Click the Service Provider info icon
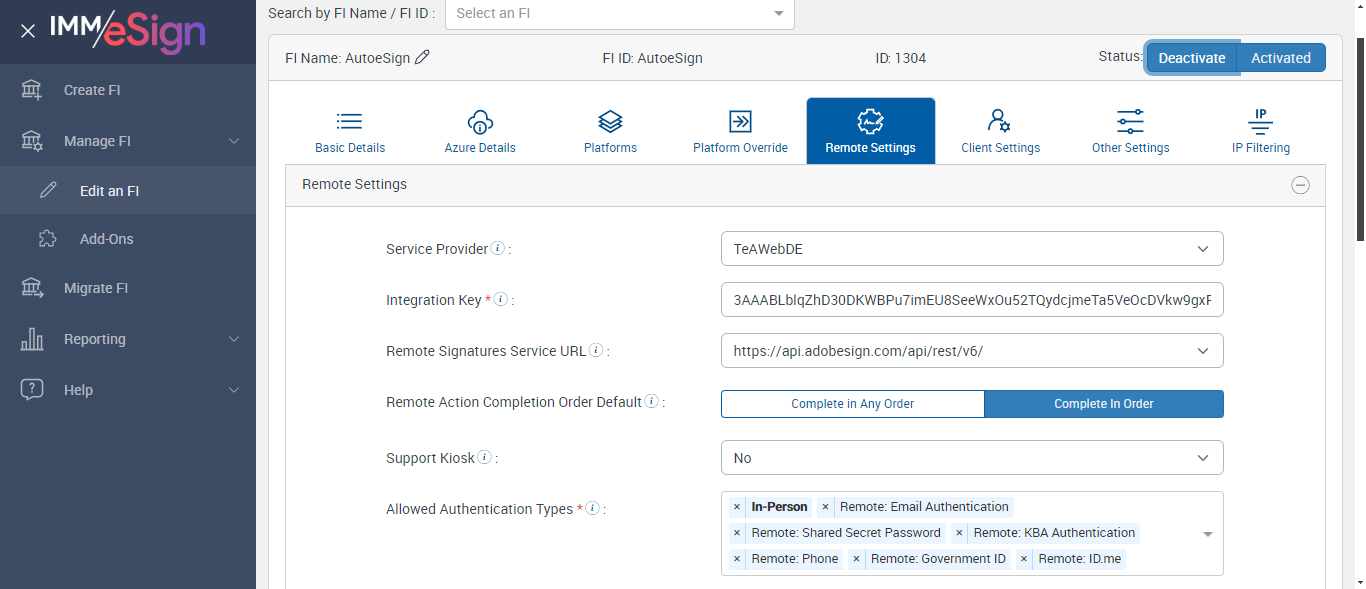This screenshot has width=1366, height=589. coord(498,249)
